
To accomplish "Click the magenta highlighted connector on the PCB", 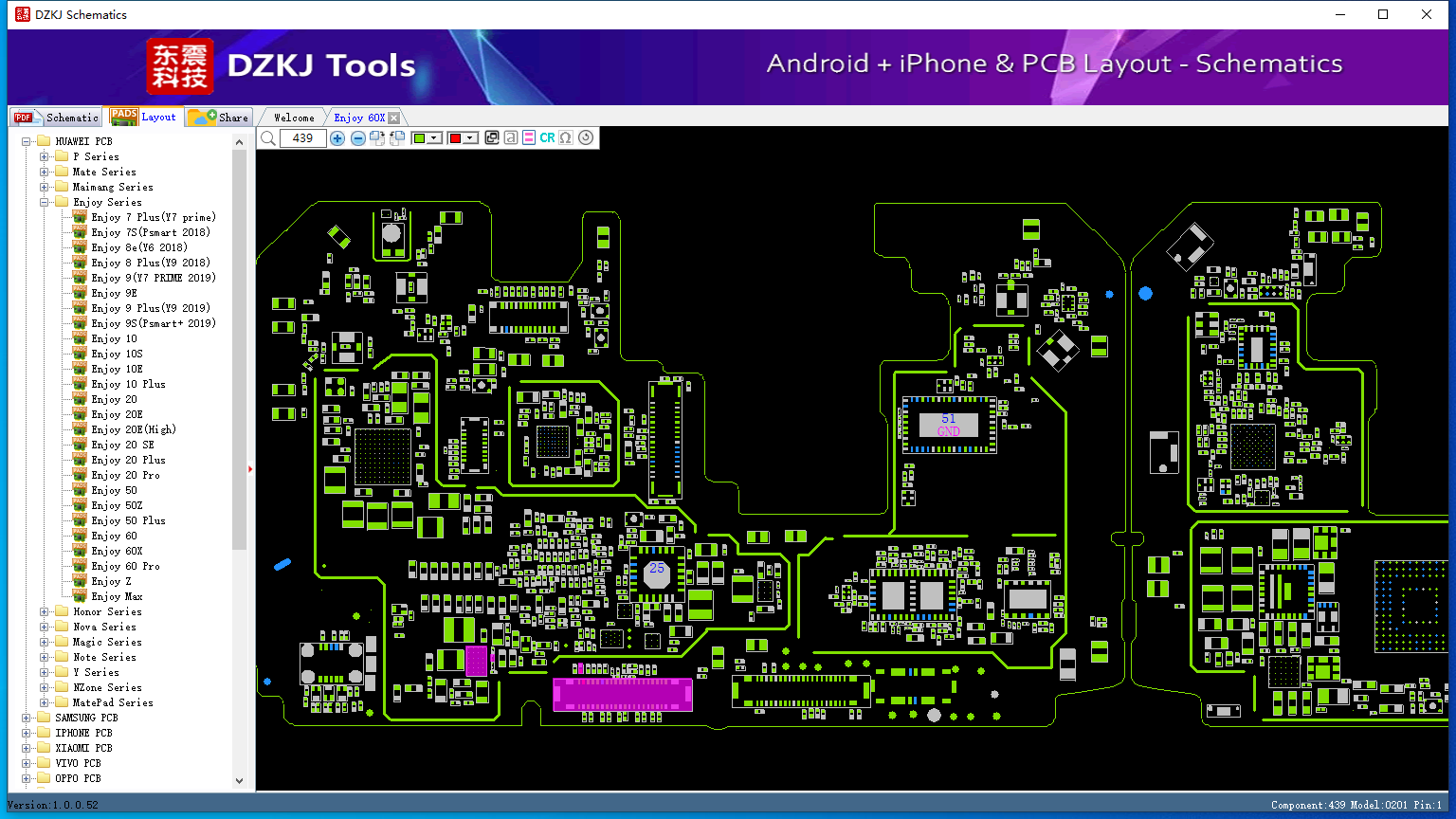I will click(622, 693).
